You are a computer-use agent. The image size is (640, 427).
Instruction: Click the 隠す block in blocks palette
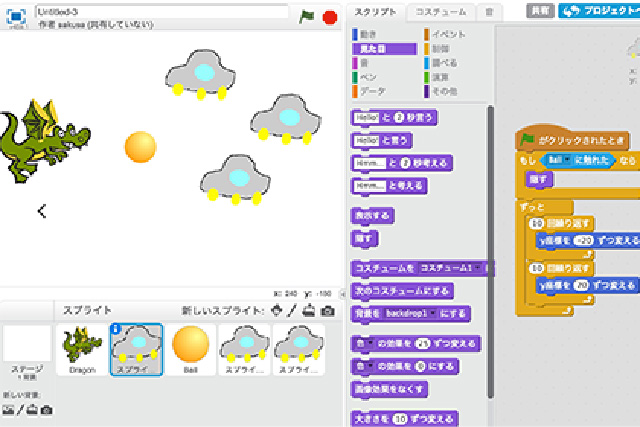click(x=364, y=238)
